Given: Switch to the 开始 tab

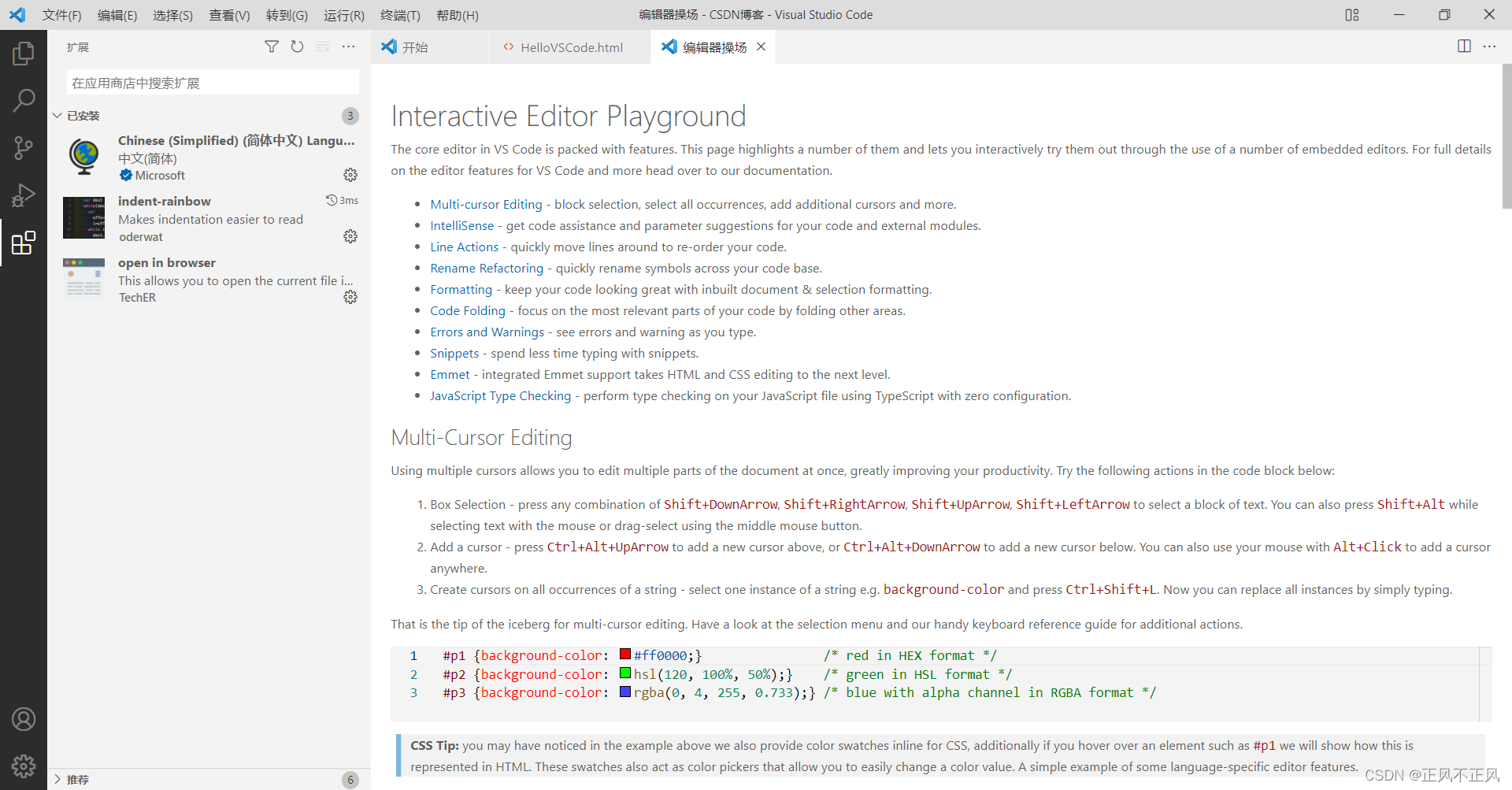Looking at the screenshot, I should click(429, 47).
